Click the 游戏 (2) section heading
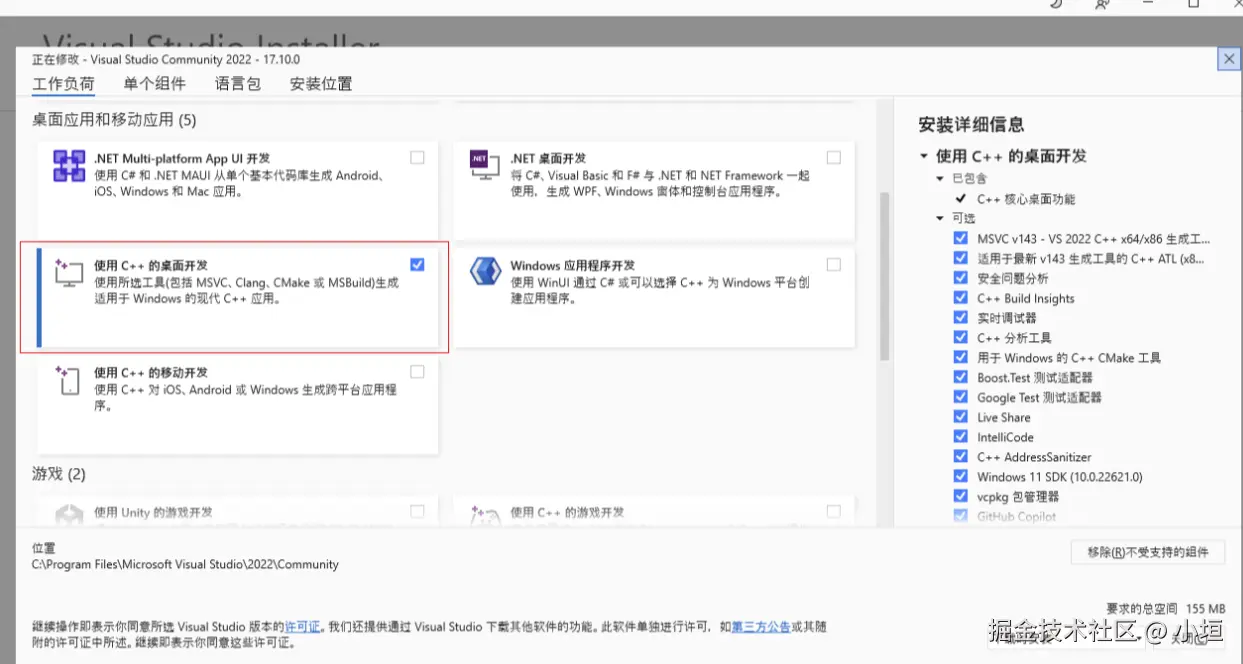Image resolution: width=1243 pixels, height=664 pixels. [59, 474]
